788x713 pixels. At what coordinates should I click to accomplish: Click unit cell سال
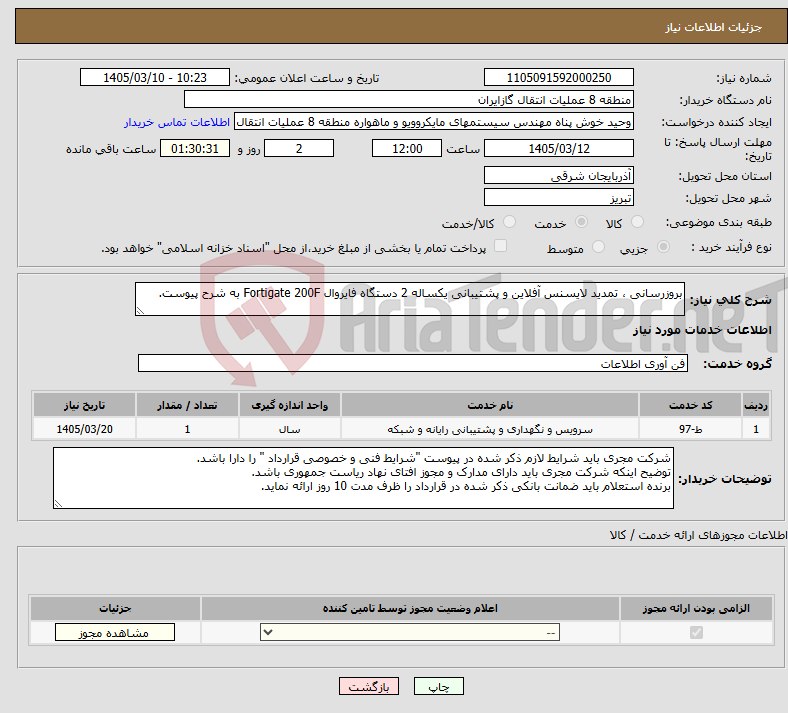(x=289, y=429)
